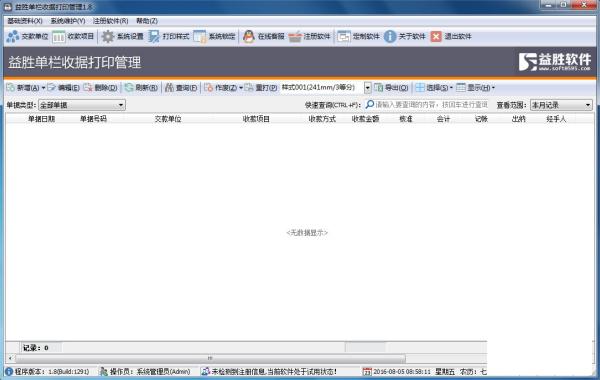Click 选择(S) selection icon

click(x=420, y=88)
